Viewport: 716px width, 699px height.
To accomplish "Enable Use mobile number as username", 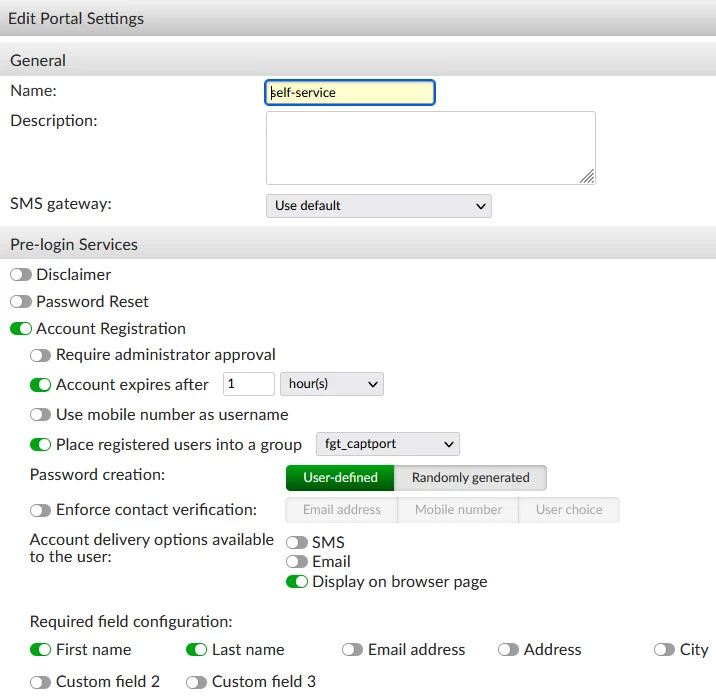I will (40, 415).
